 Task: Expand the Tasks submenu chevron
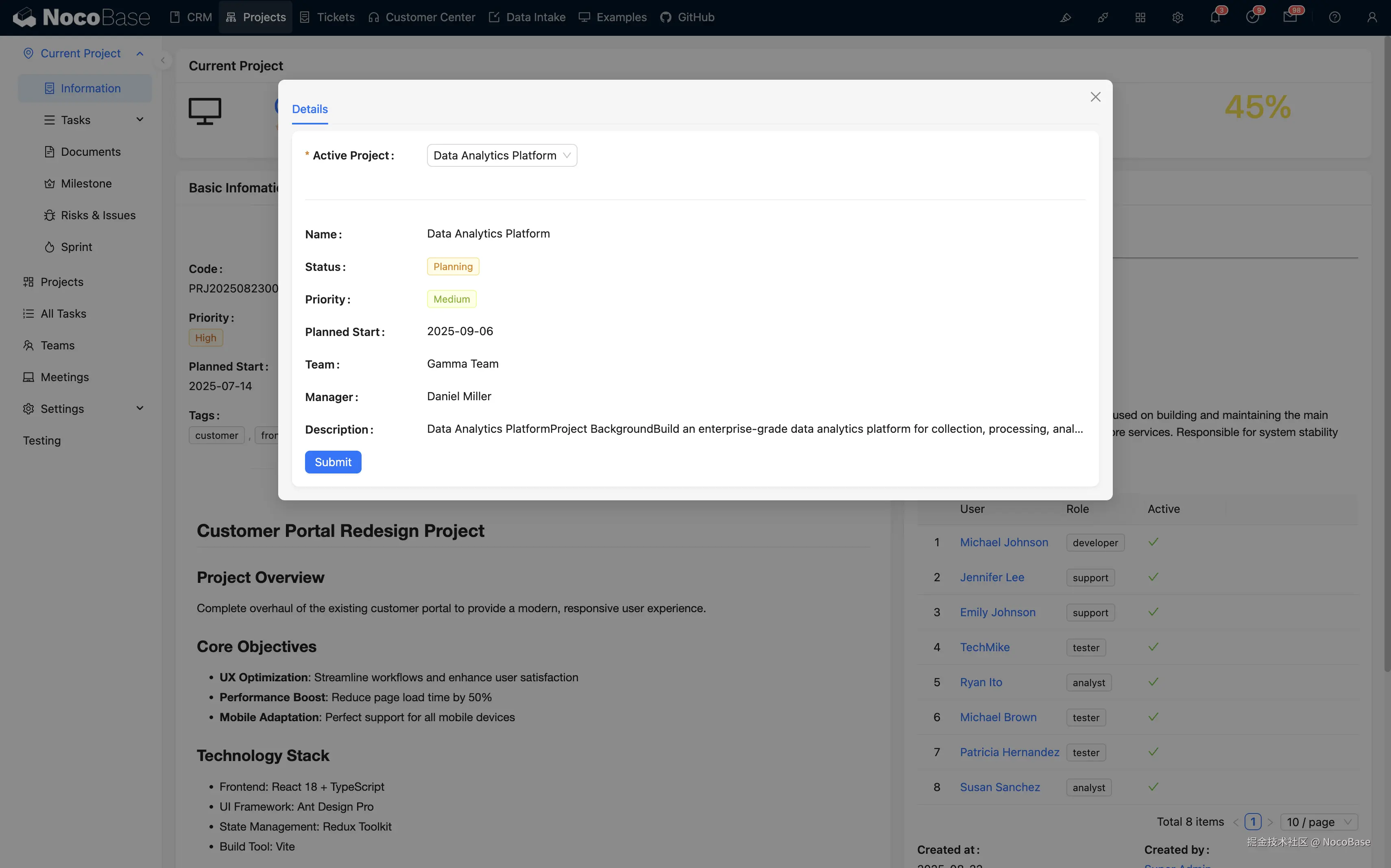click(140, 120)
